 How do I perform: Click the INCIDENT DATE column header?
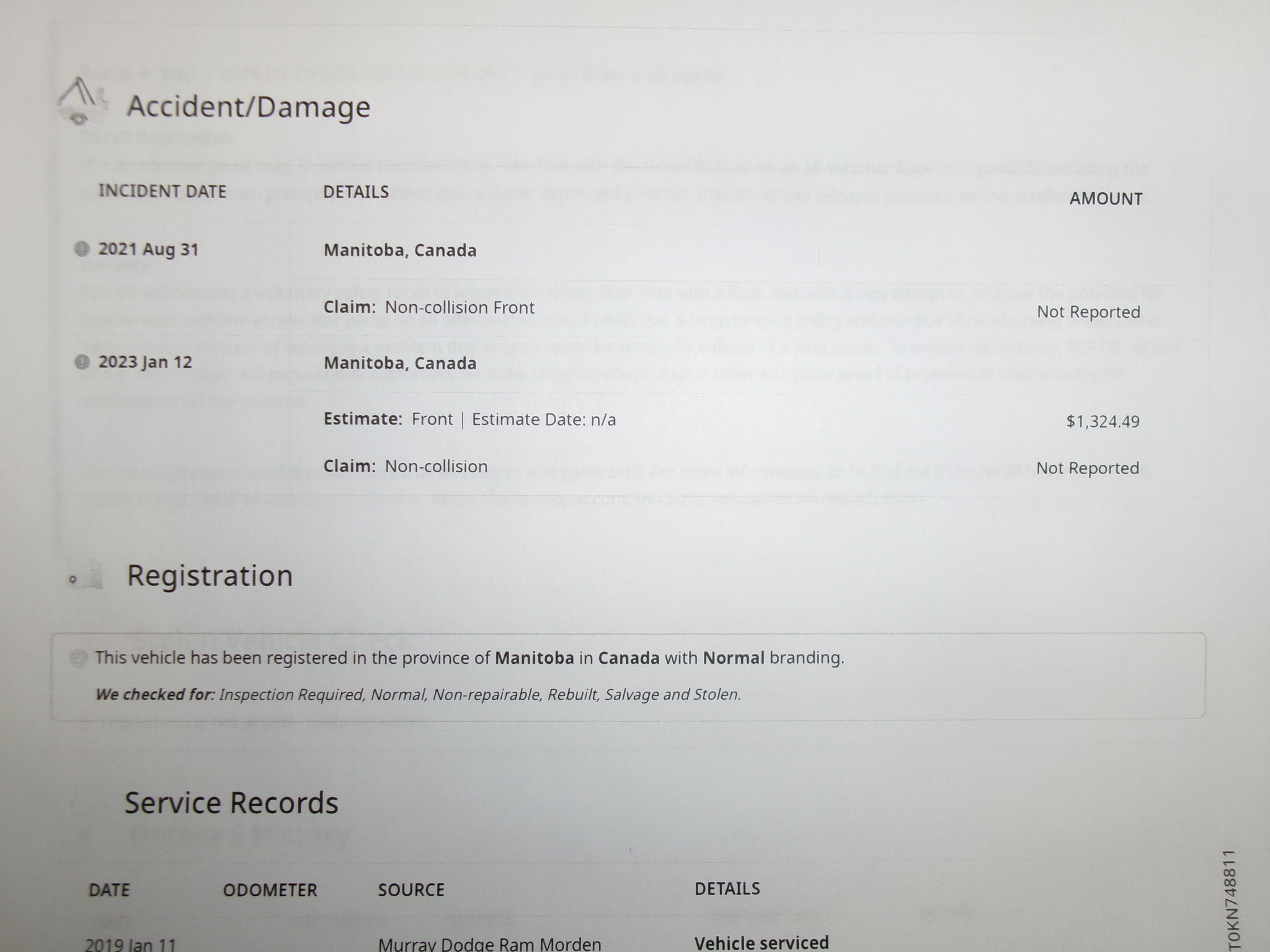162,191
